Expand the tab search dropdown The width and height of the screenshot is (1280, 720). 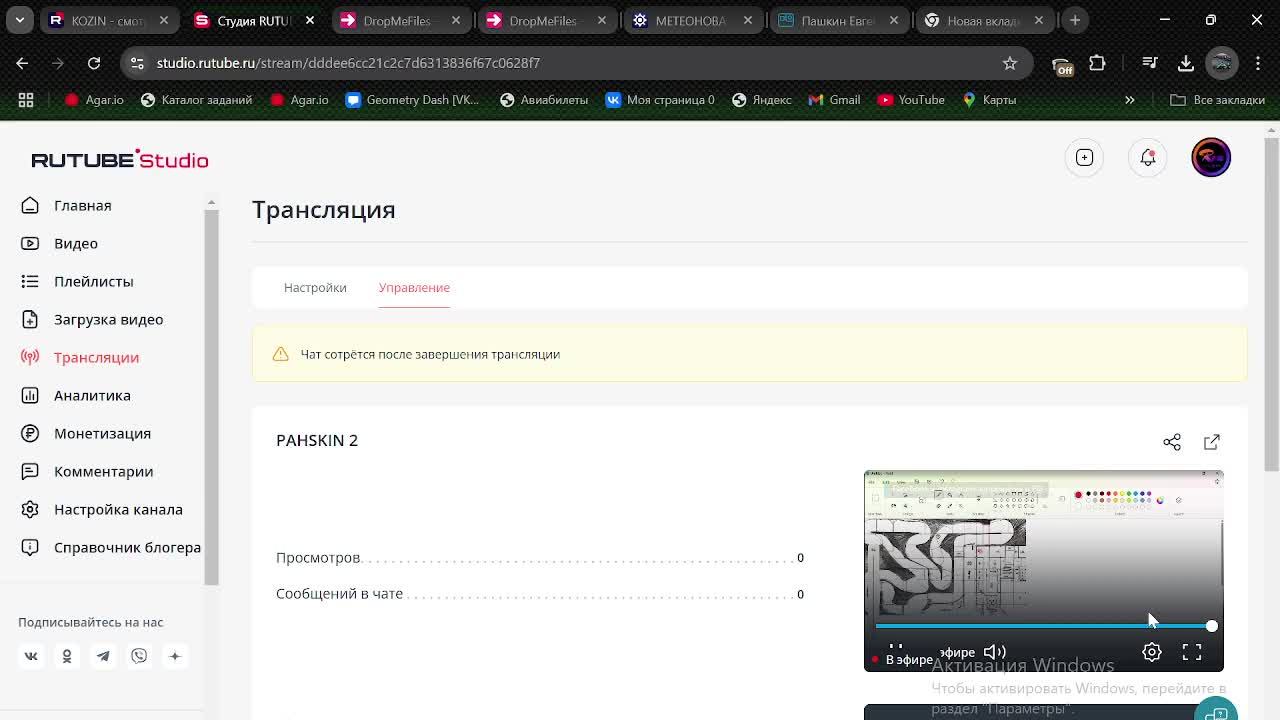[19, 20]
